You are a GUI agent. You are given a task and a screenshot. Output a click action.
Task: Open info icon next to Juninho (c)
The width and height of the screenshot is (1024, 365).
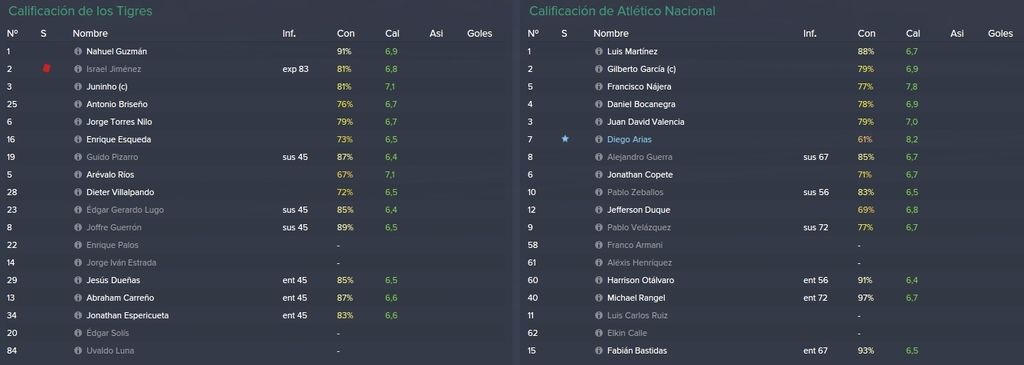[x=78, y=86]
